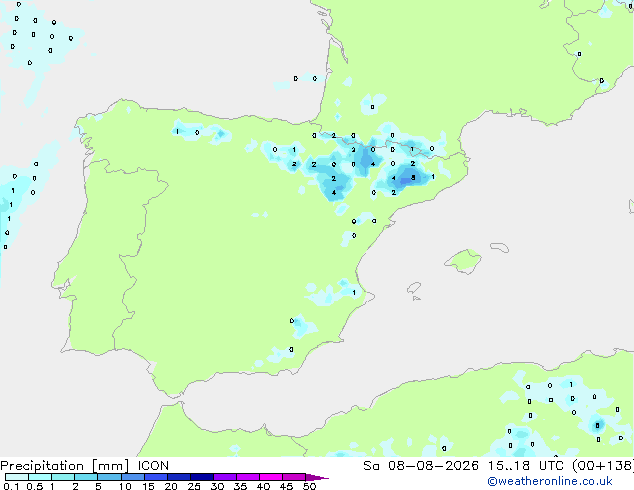Pick the 15–20 mm legend color swatch

click(155, 477)
